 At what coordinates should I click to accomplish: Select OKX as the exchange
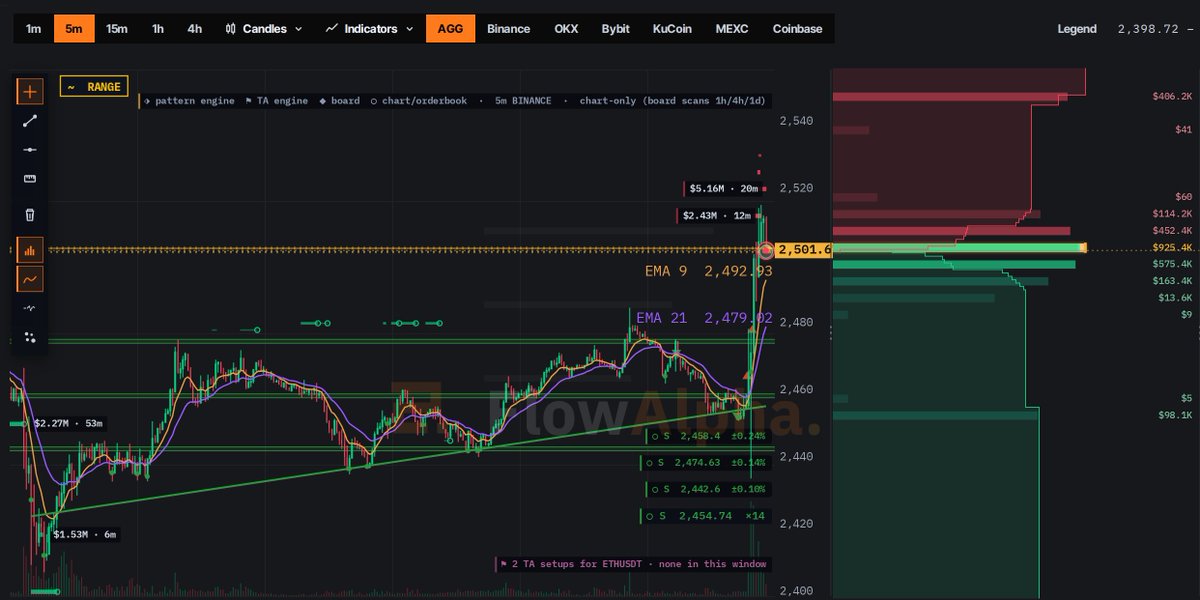(566, 29)
